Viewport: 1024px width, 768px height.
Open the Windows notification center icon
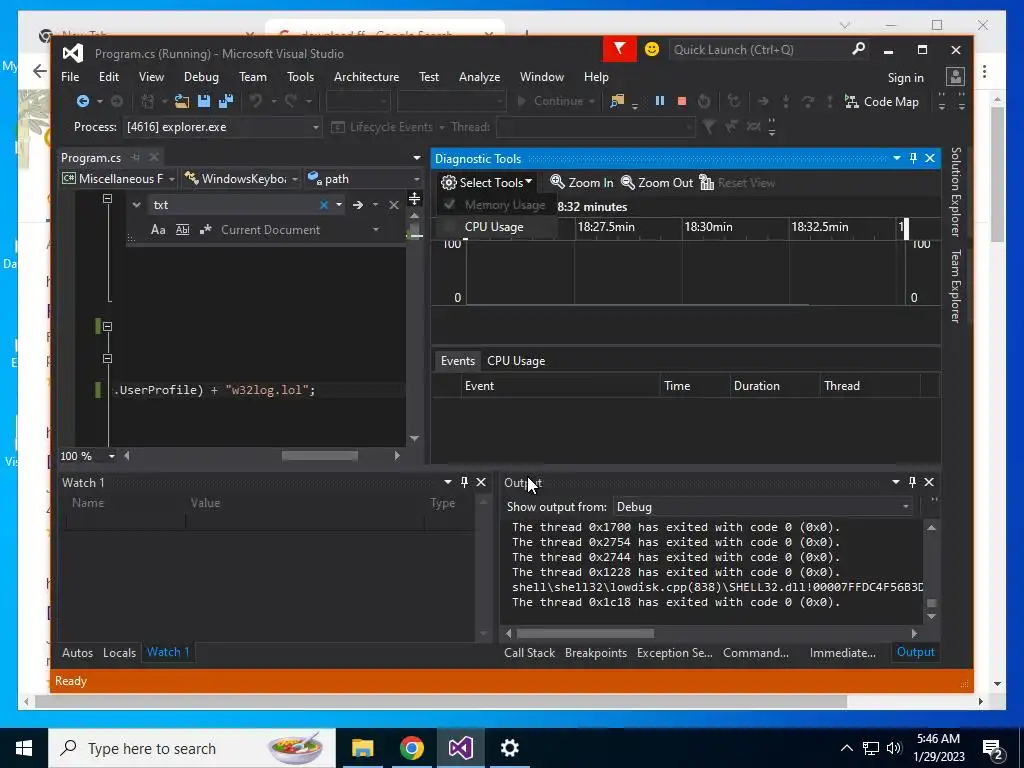[993, 749]
